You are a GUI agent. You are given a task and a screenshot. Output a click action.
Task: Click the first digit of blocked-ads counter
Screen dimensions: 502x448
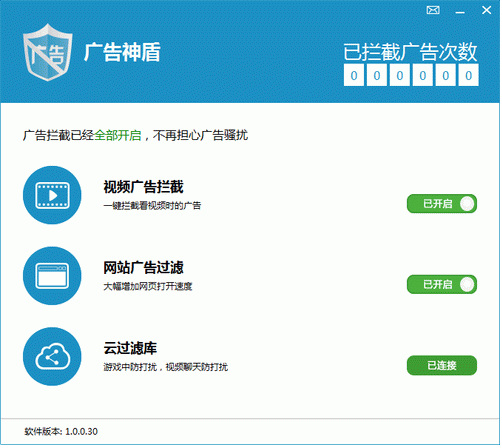[355, 76]
